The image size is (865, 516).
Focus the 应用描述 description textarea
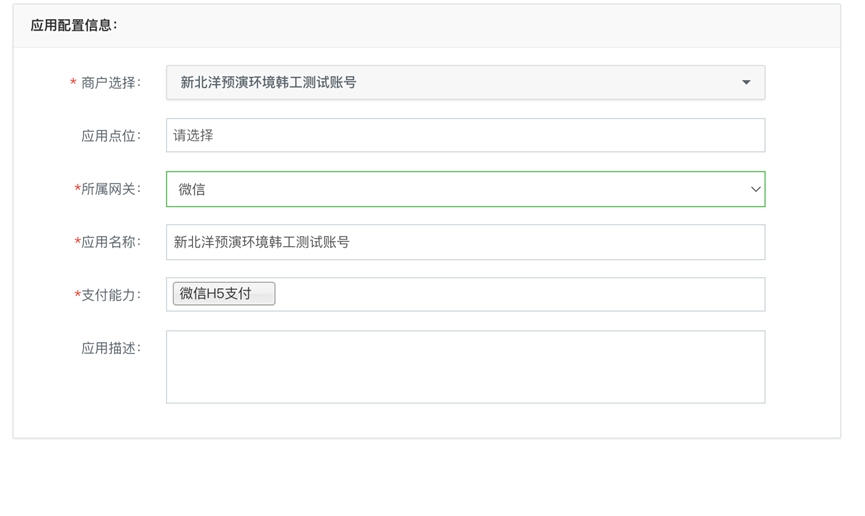pos(465,367)
